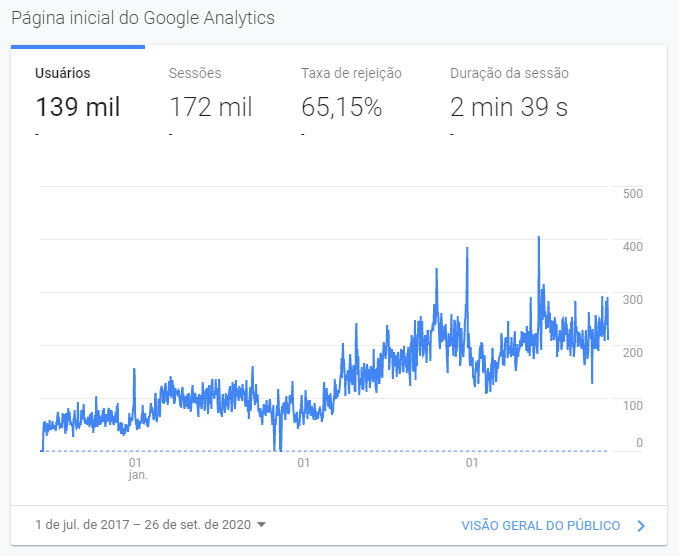Click the "01 jan." x-axis label

pos(138,469)
